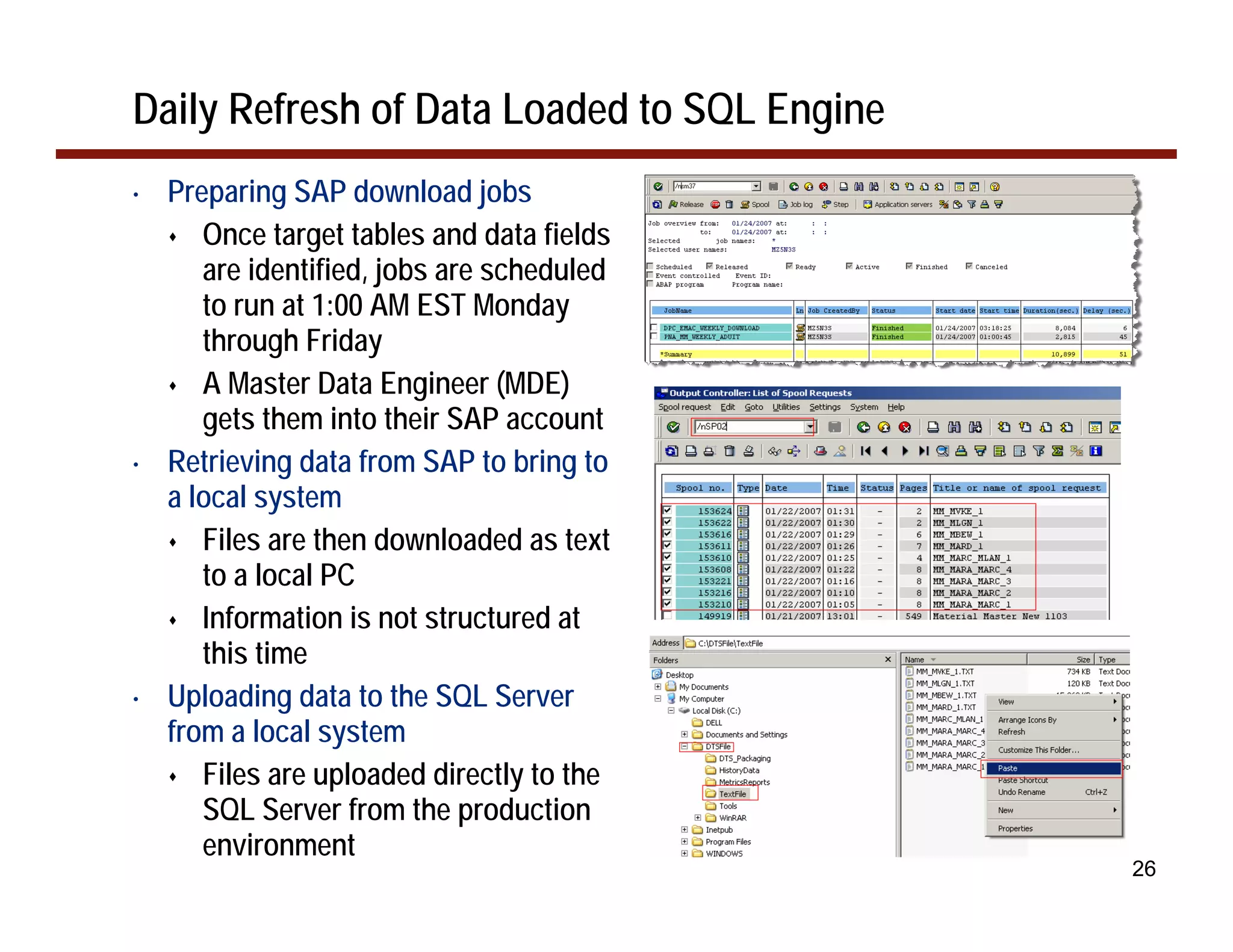This screenshot has height=952, width=1233.
Task: Click the Sum sigma icon in spool toolbar
Action: [x=1057, y=451]
